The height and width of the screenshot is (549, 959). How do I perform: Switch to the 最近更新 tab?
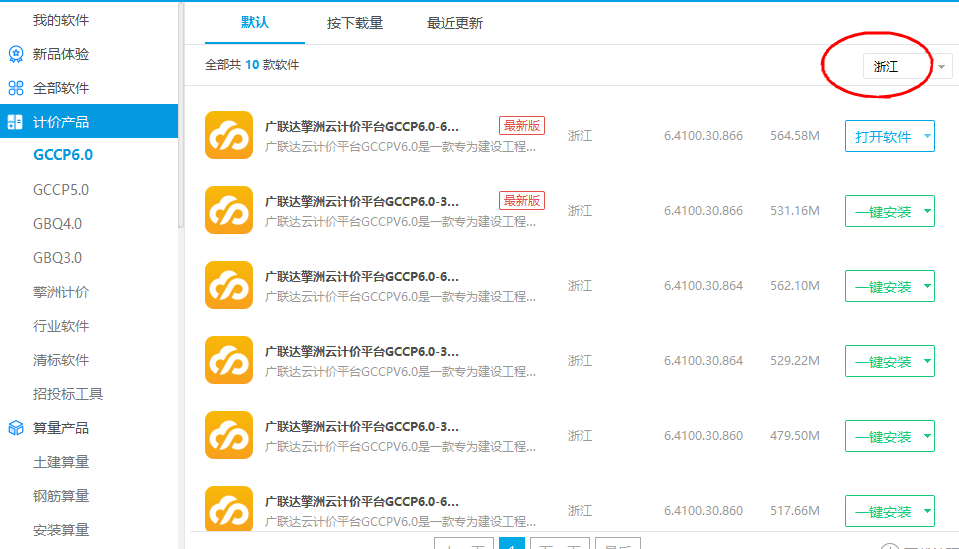click(454, 23)
